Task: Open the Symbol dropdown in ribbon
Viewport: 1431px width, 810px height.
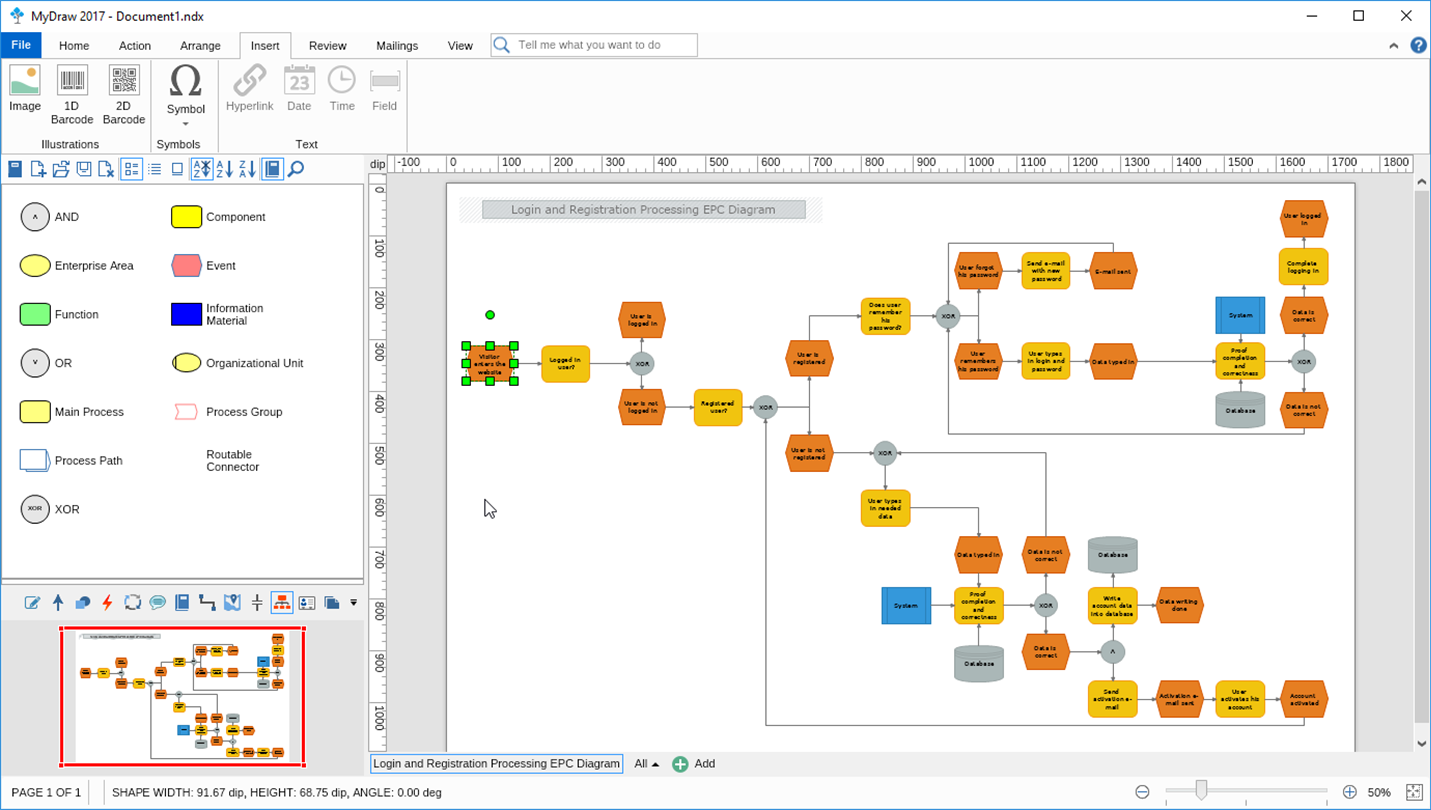Action: point(185,96)
